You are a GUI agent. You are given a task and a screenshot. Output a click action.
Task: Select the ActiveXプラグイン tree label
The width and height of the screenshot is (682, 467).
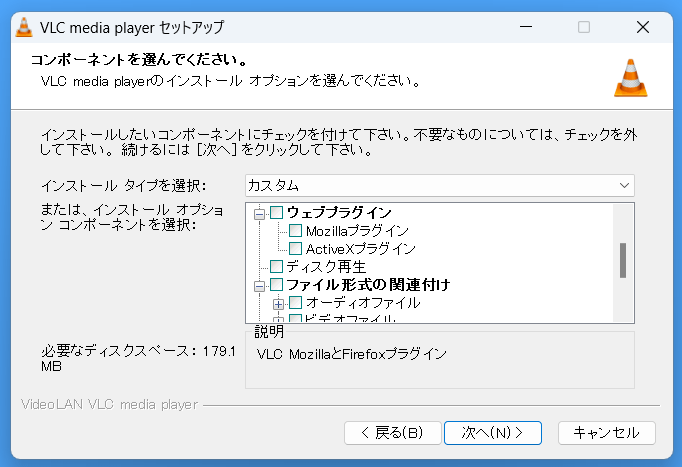361,249
